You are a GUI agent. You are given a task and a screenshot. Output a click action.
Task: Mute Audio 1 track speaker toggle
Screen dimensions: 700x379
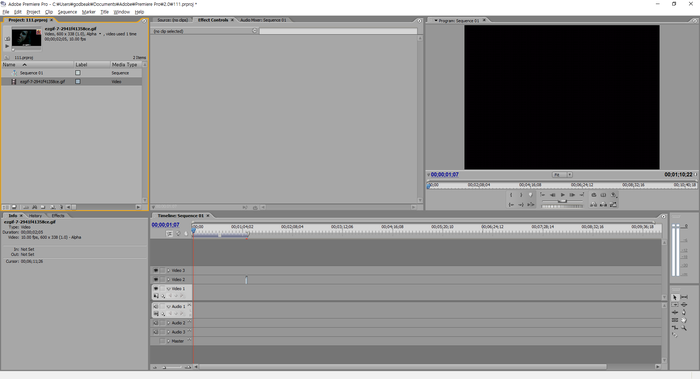point(156,306)
